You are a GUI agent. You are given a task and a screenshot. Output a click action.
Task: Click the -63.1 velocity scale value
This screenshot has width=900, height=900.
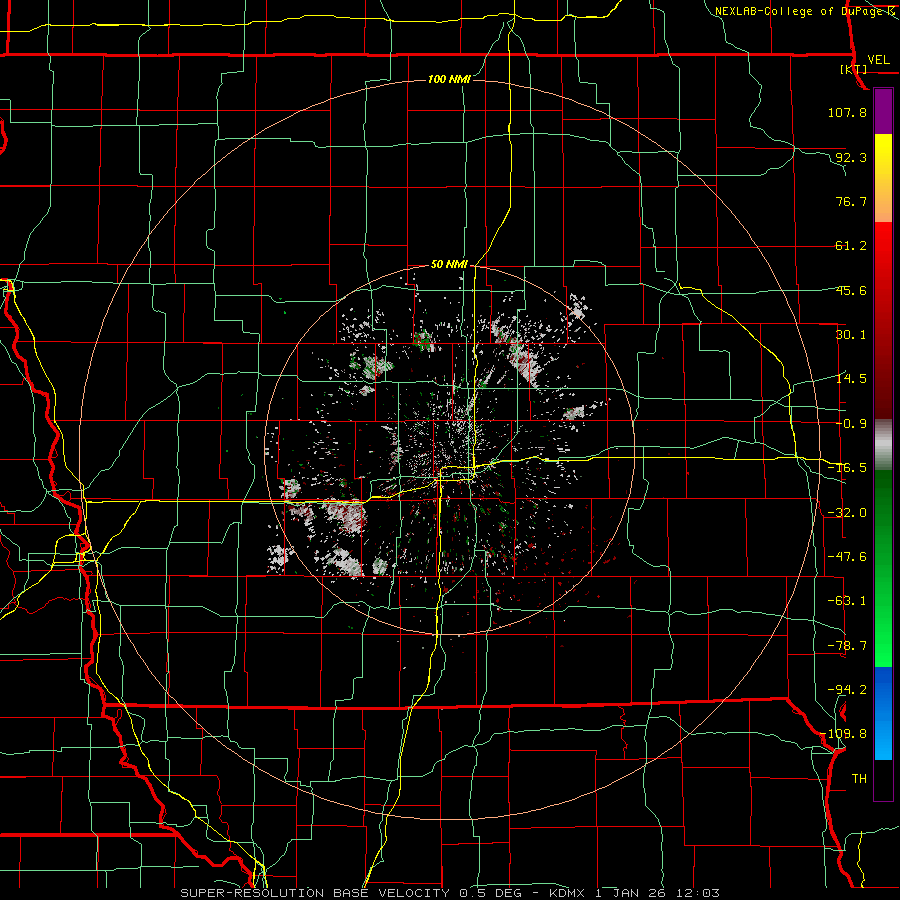(847, 601)
